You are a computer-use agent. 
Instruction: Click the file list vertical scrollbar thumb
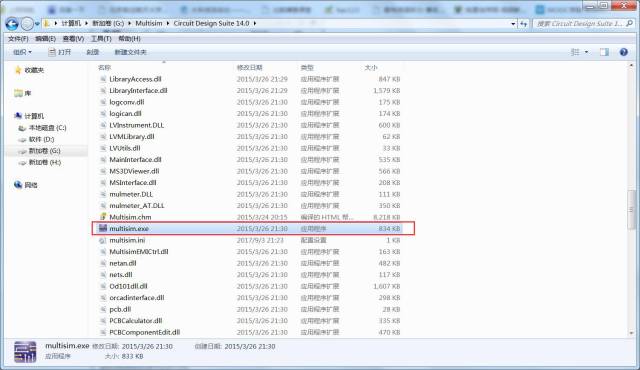tap(631, 209)
